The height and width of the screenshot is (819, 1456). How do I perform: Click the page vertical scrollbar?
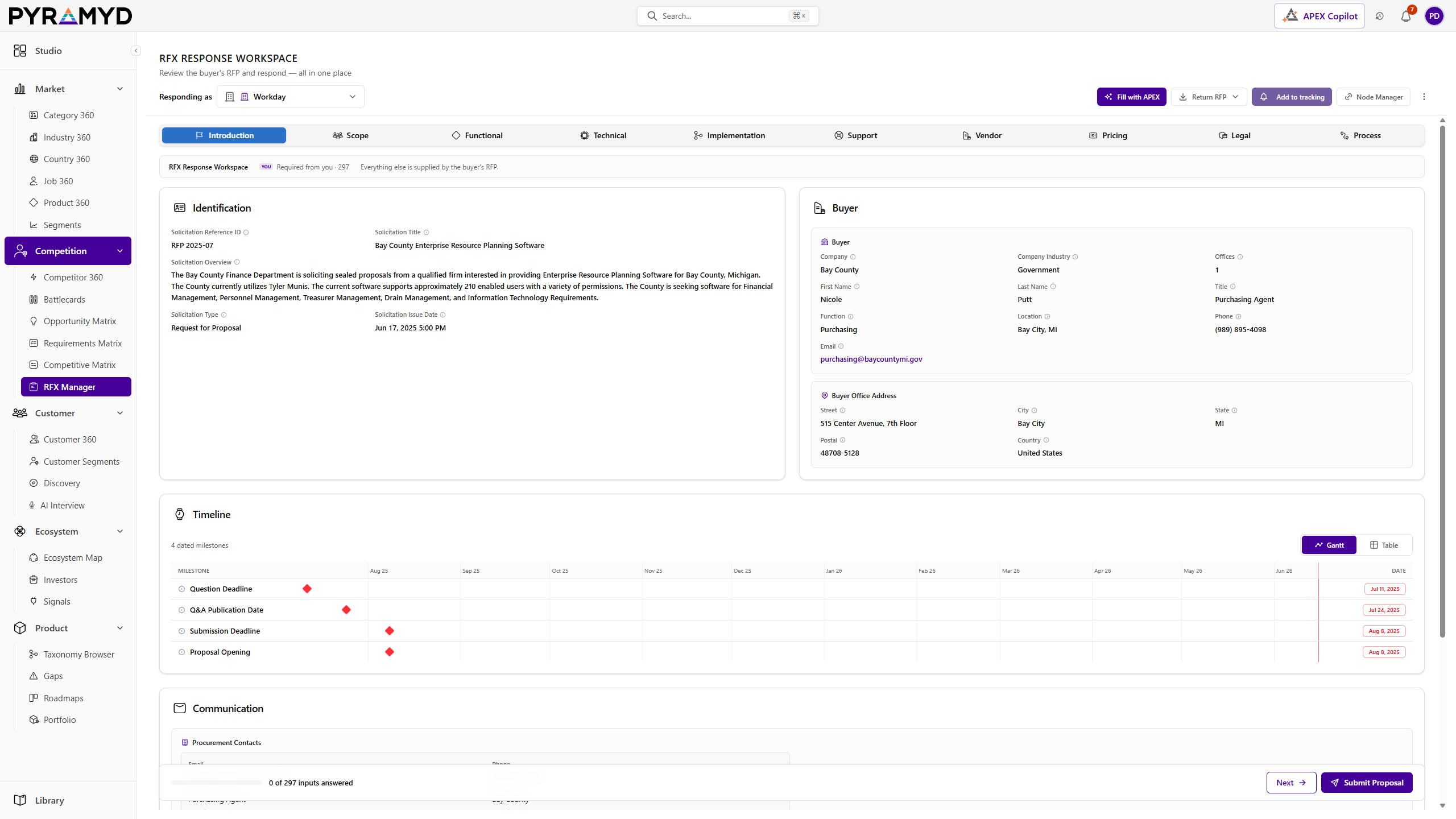click(1442, 381)
